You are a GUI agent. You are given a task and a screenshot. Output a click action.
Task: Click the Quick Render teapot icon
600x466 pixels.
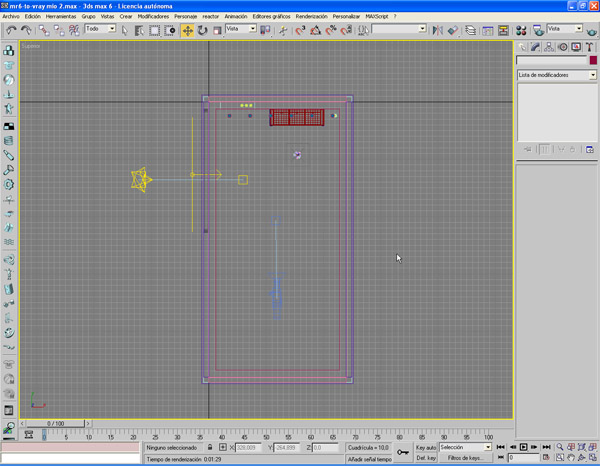(x=592, y=31)
